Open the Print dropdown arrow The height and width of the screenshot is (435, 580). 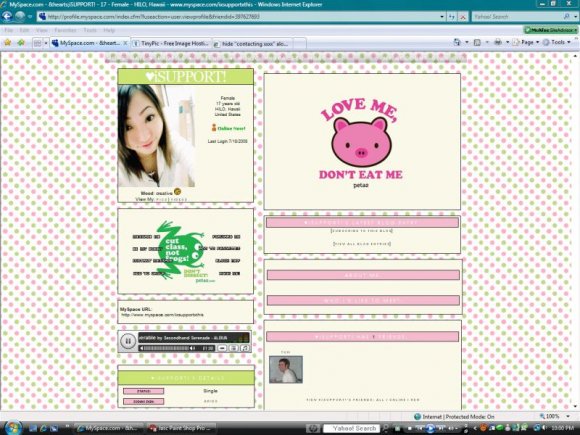[507, 43]
